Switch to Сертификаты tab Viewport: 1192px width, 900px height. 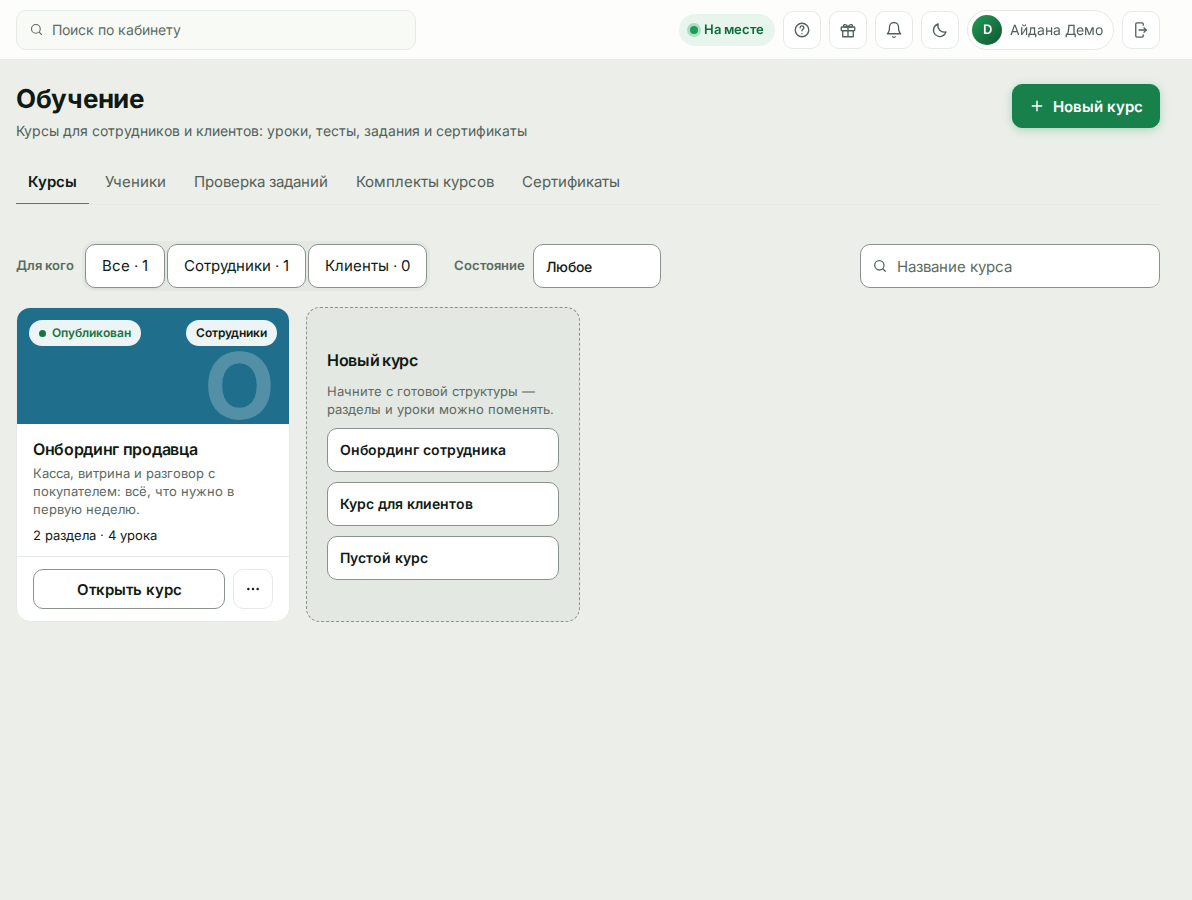571,182
